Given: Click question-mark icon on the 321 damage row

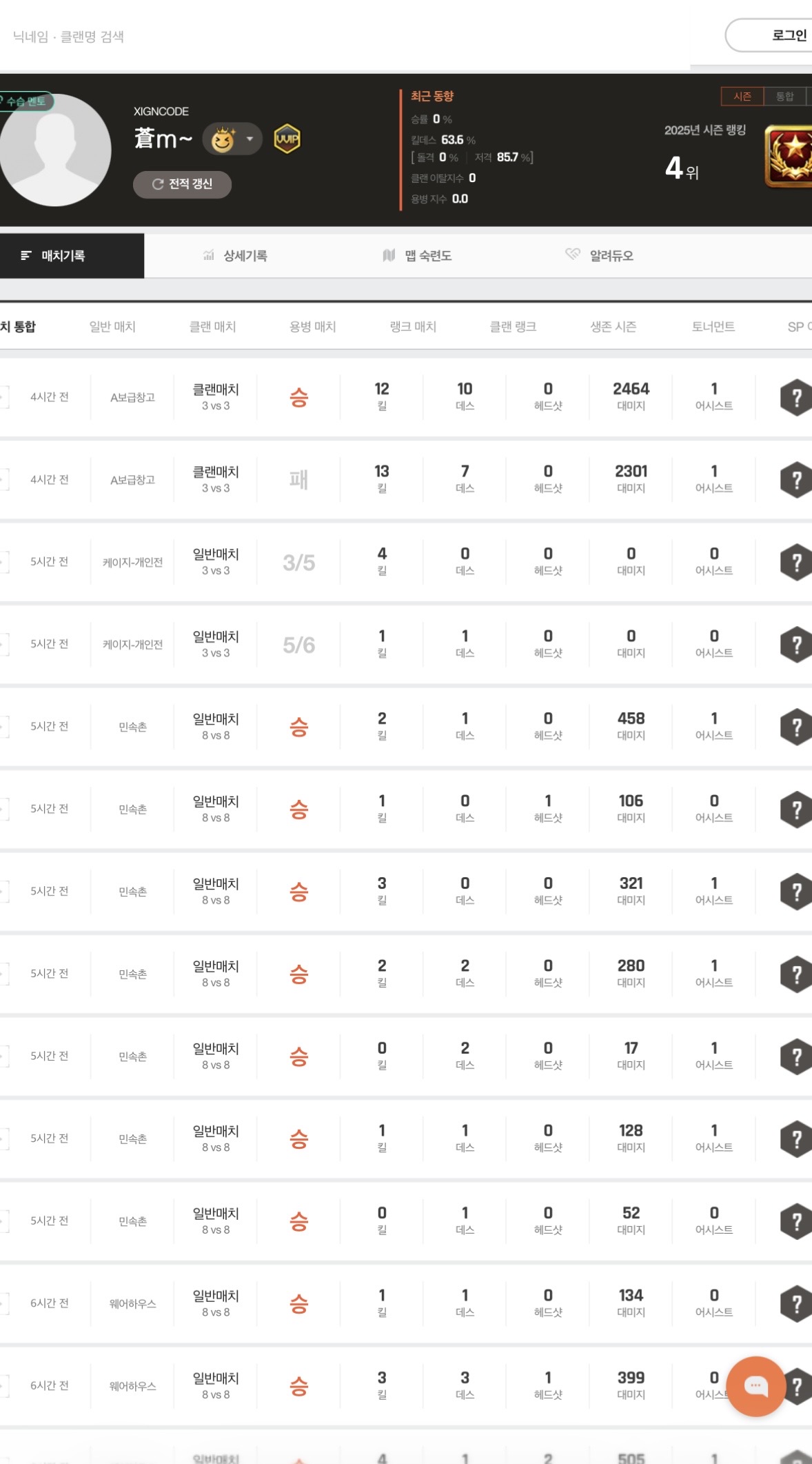Looking at the screenshot, I should pyautogui.click(x=795, y=892).
